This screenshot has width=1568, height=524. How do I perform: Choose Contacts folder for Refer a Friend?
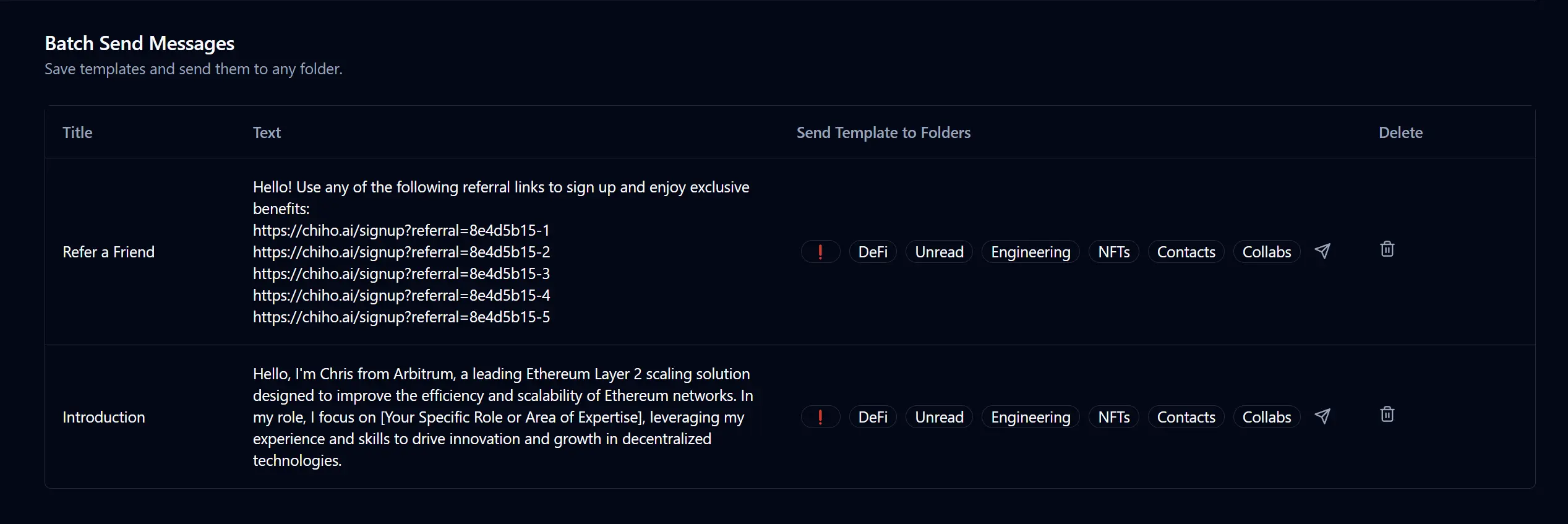1186,252
